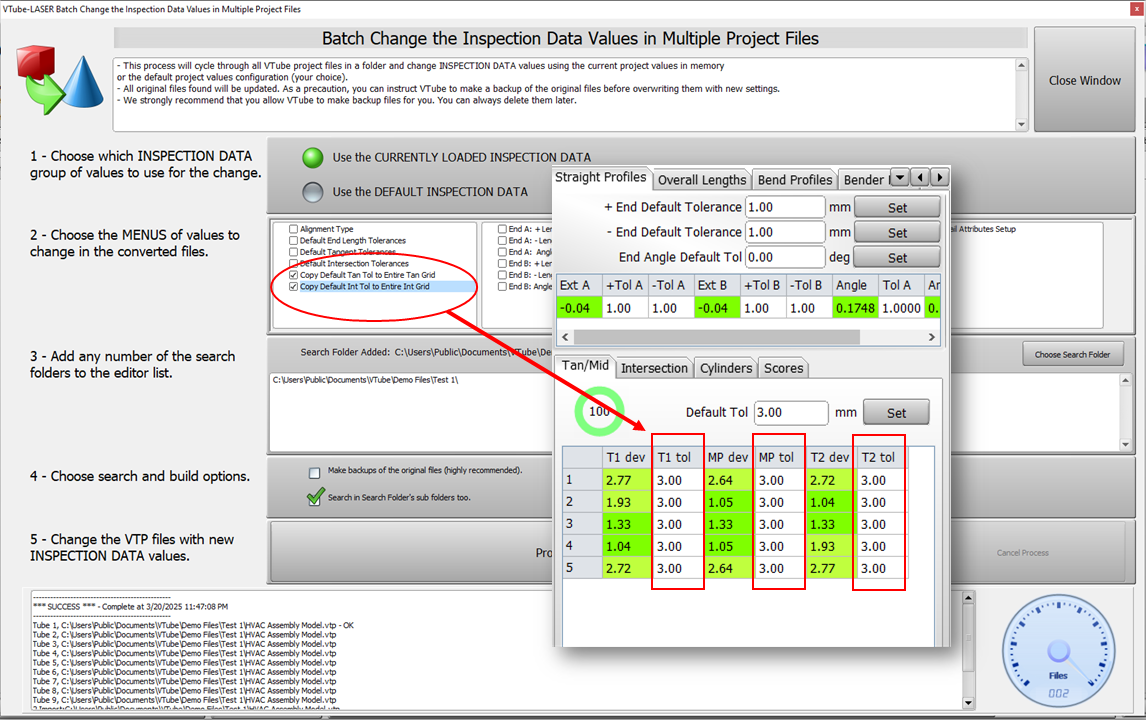Click the Tol A cell showing 1.0000
Viewport: 1146px width, 720px height.
point(901,308)
